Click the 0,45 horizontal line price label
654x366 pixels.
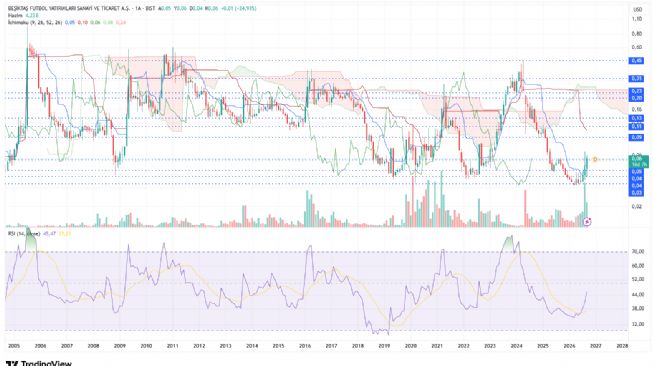[636, 60]
